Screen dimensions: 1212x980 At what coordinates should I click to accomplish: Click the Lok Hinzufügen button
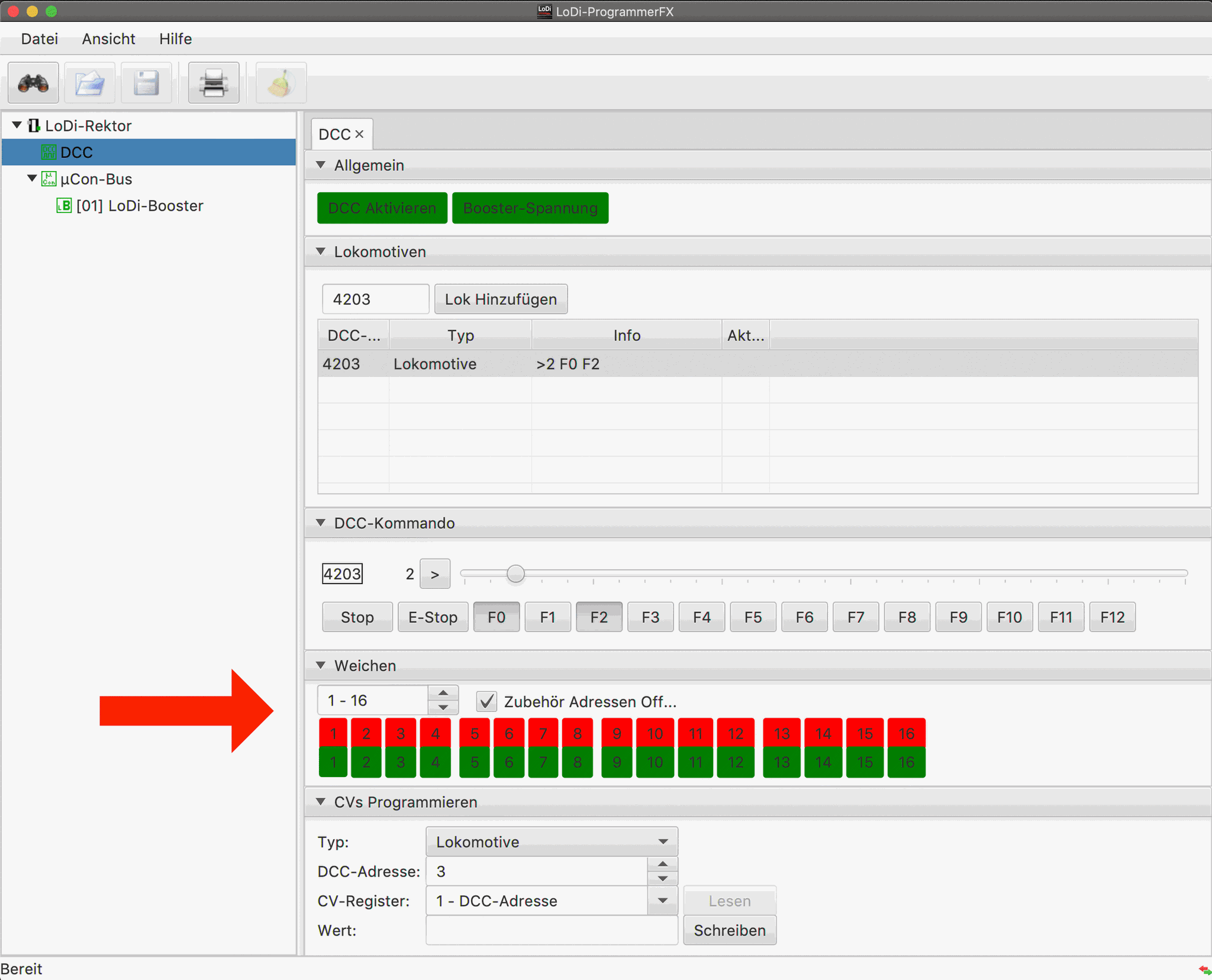coord(501,299)
